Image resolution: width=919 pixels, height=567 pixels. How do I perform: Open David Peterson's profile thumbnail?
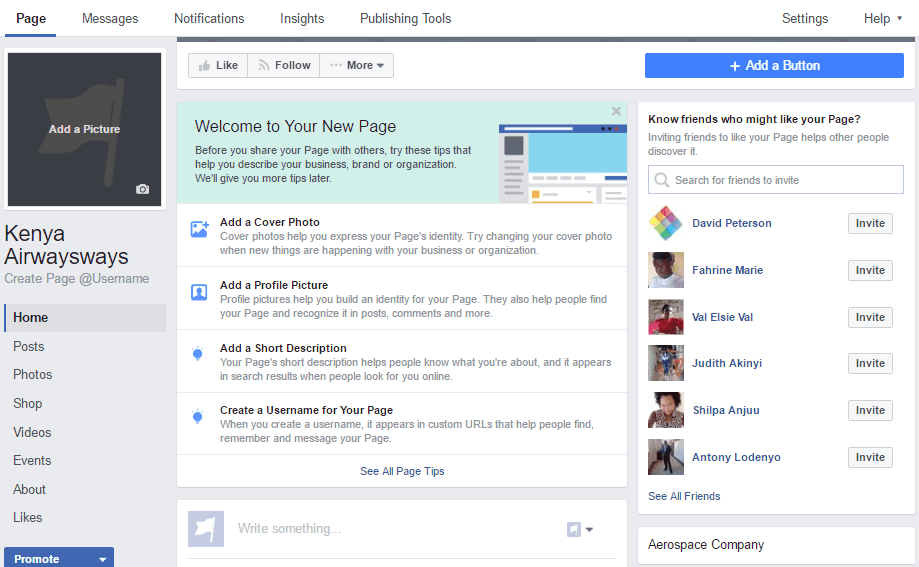(666, 223)
